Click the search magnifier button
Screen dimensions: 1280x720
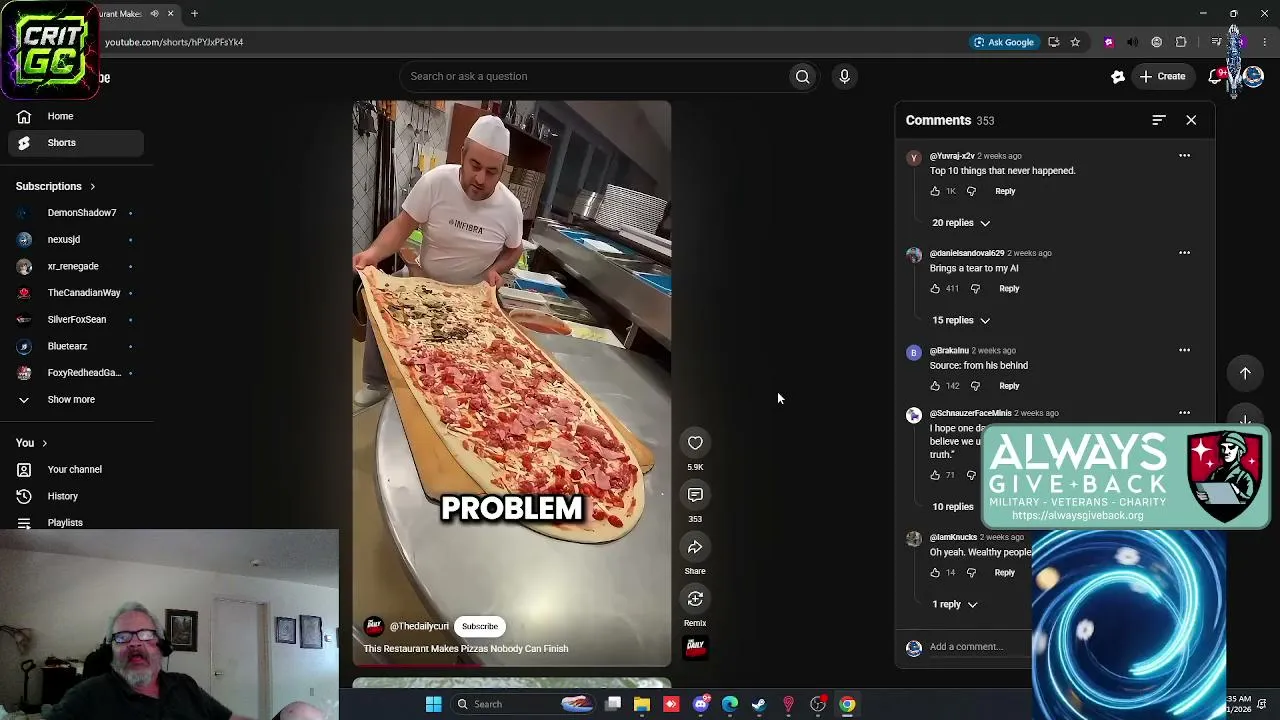point(803,76)
